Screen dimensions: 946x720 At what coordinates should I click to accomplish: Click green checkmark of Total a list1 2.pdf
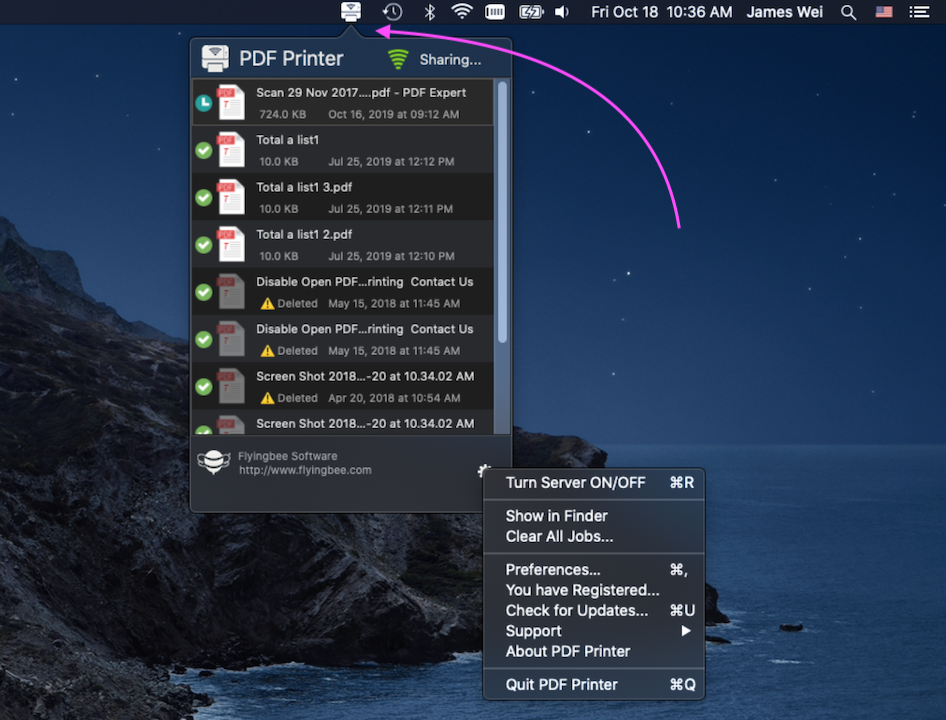204,245
